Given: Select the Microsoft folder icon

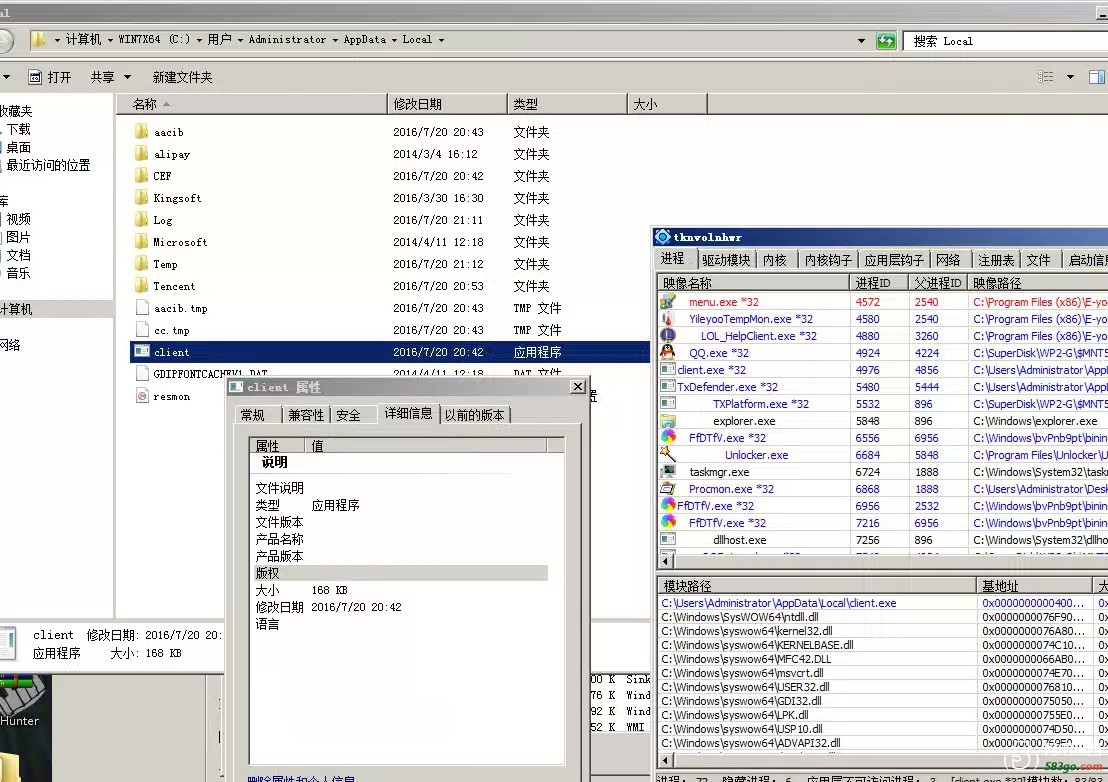Looking at the screenshot, I should click(141, 242).
